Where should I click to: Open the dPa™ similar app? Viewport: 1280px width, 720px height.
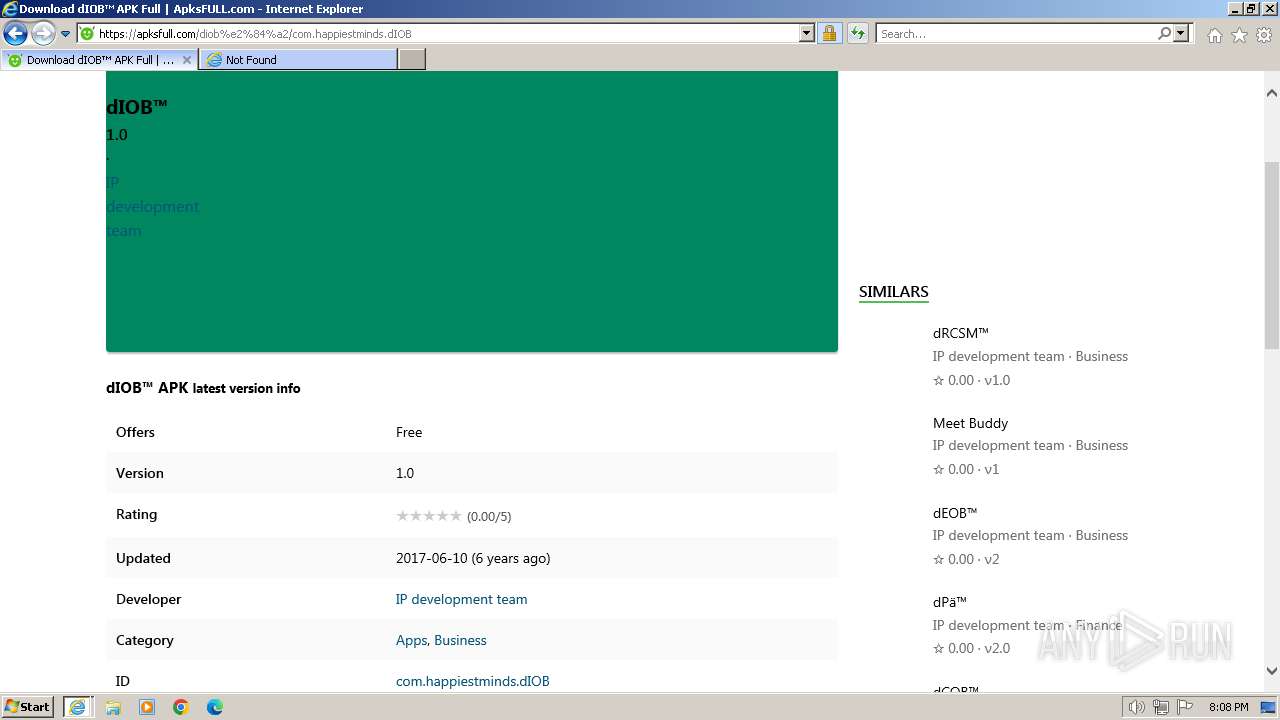point(950,602)
